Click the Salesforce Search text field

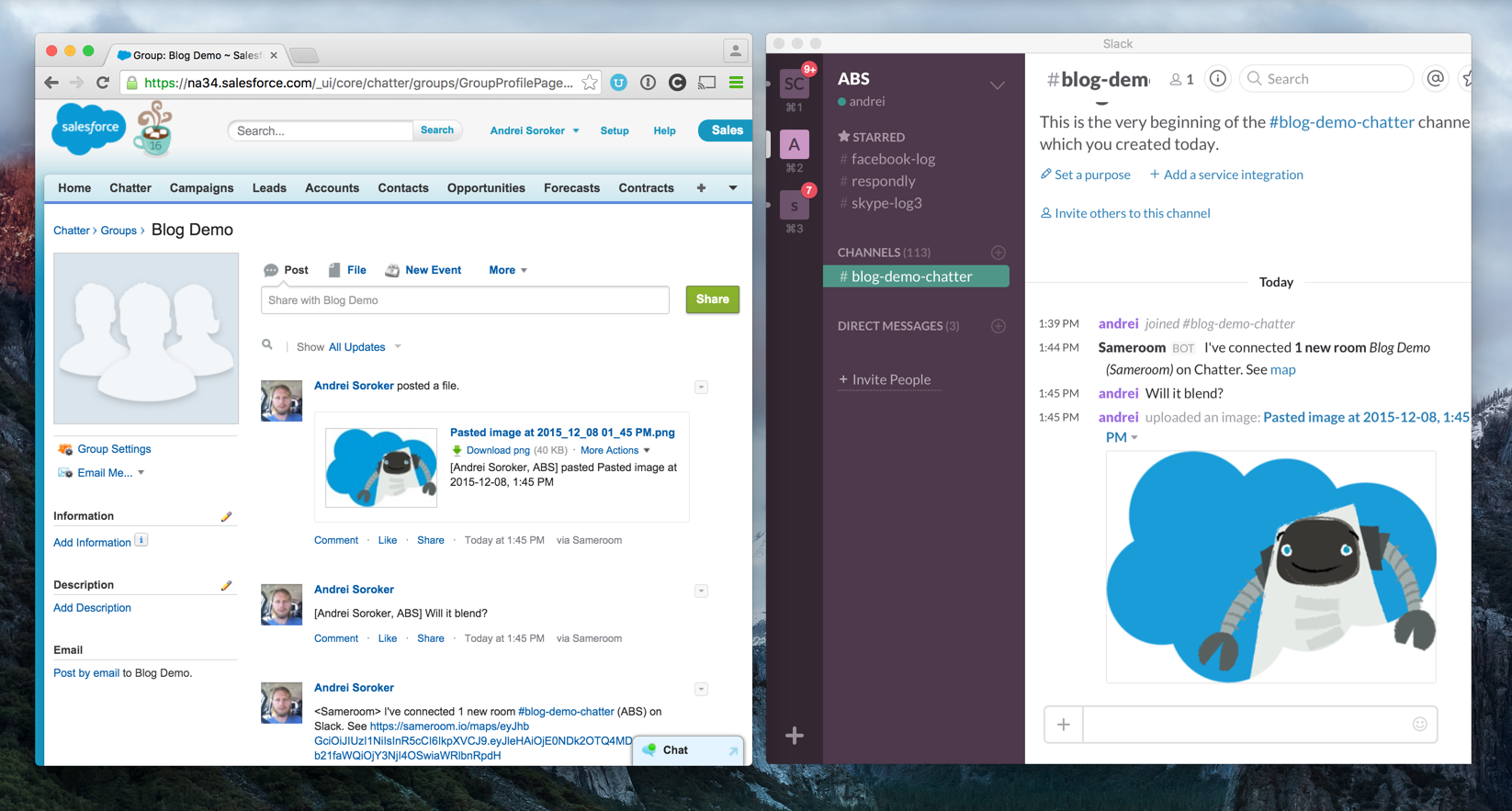tap(321, 130)
